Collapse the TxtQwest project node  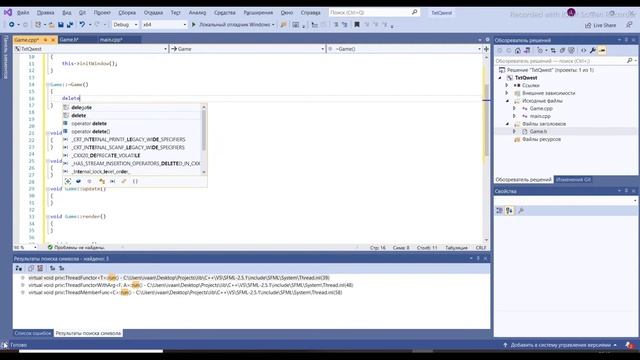pos(500,78)
